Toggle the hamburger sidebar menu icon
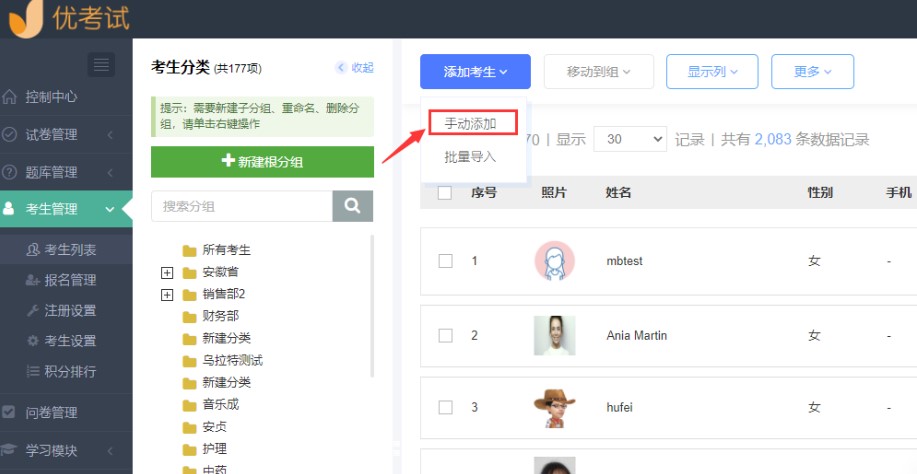 pos(101,65)
